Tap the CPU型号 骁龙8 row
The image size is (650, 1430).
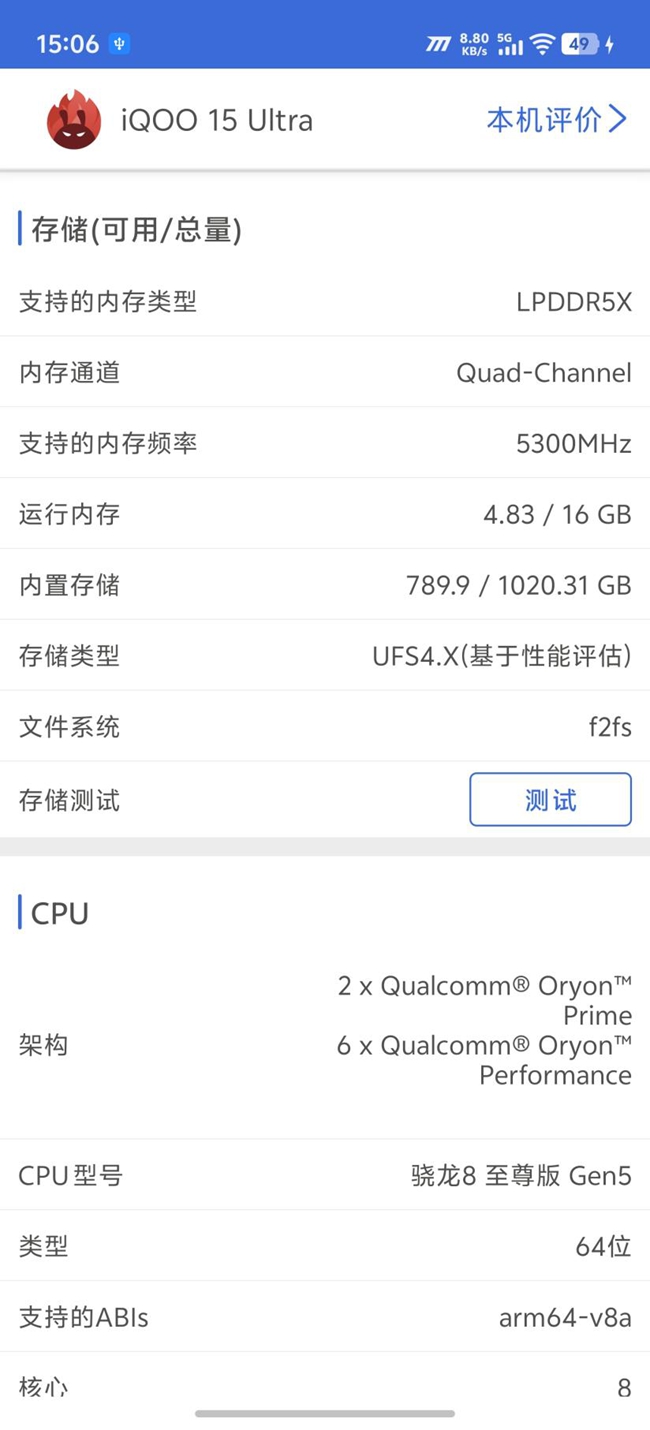[325, 1175]
